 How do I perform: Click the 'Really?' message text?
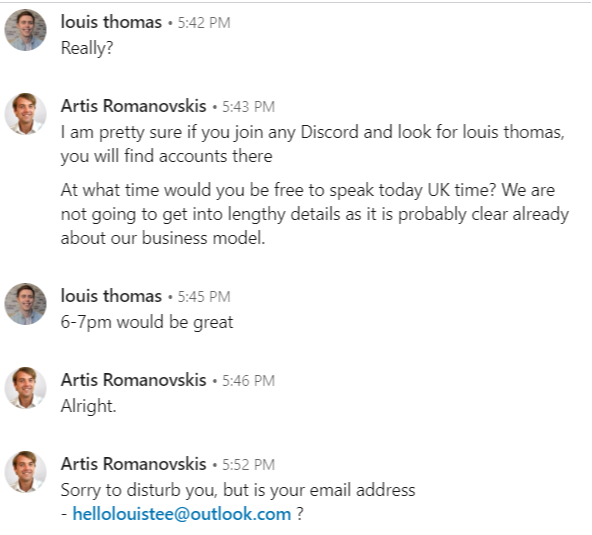click(87, 48)
